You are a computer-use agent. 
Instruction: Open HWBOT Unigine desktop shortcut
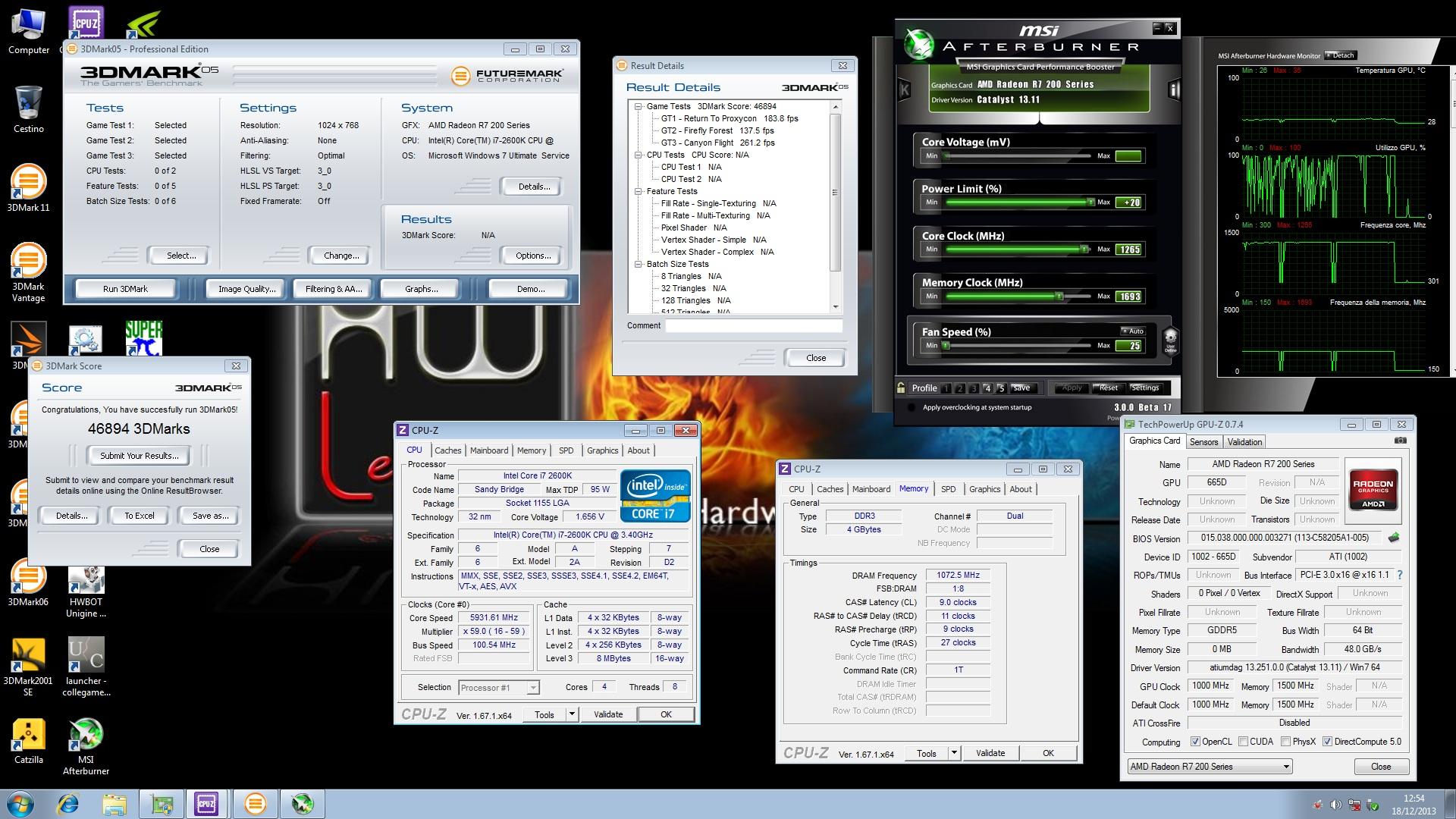(x=86, y=591)
